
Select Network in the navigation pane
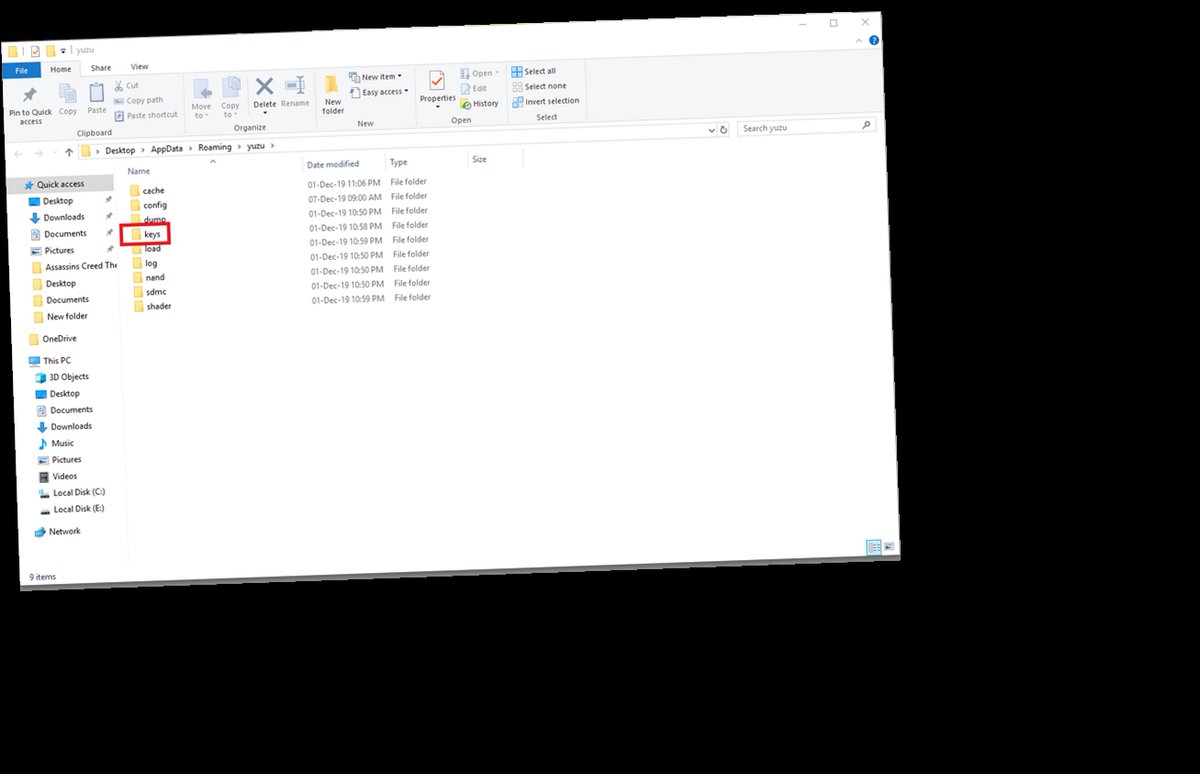tap(57, 531)
